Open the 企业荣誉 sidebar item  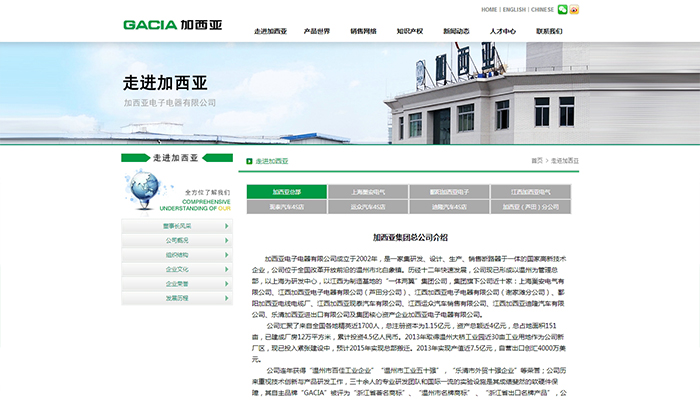click(177, 283)
